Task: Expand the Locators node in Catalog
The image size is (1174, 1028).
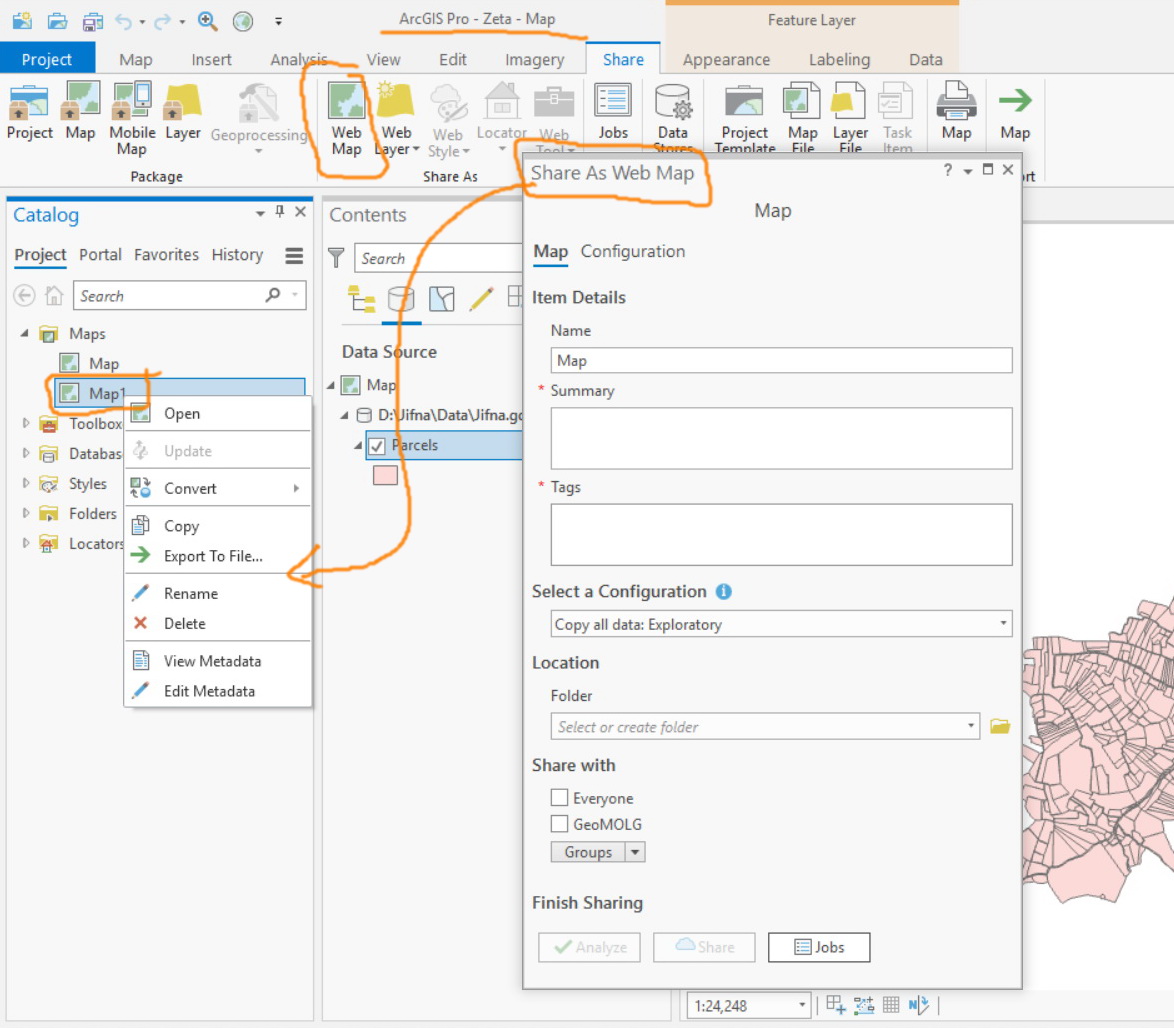Action: click(x=25, y=543)
